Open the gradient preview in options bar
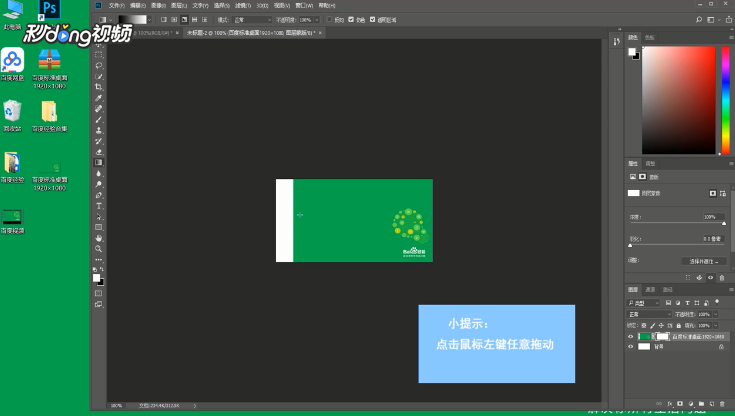Image resolution: width=735 pixels, height=416 pixels. pos(132,20)
